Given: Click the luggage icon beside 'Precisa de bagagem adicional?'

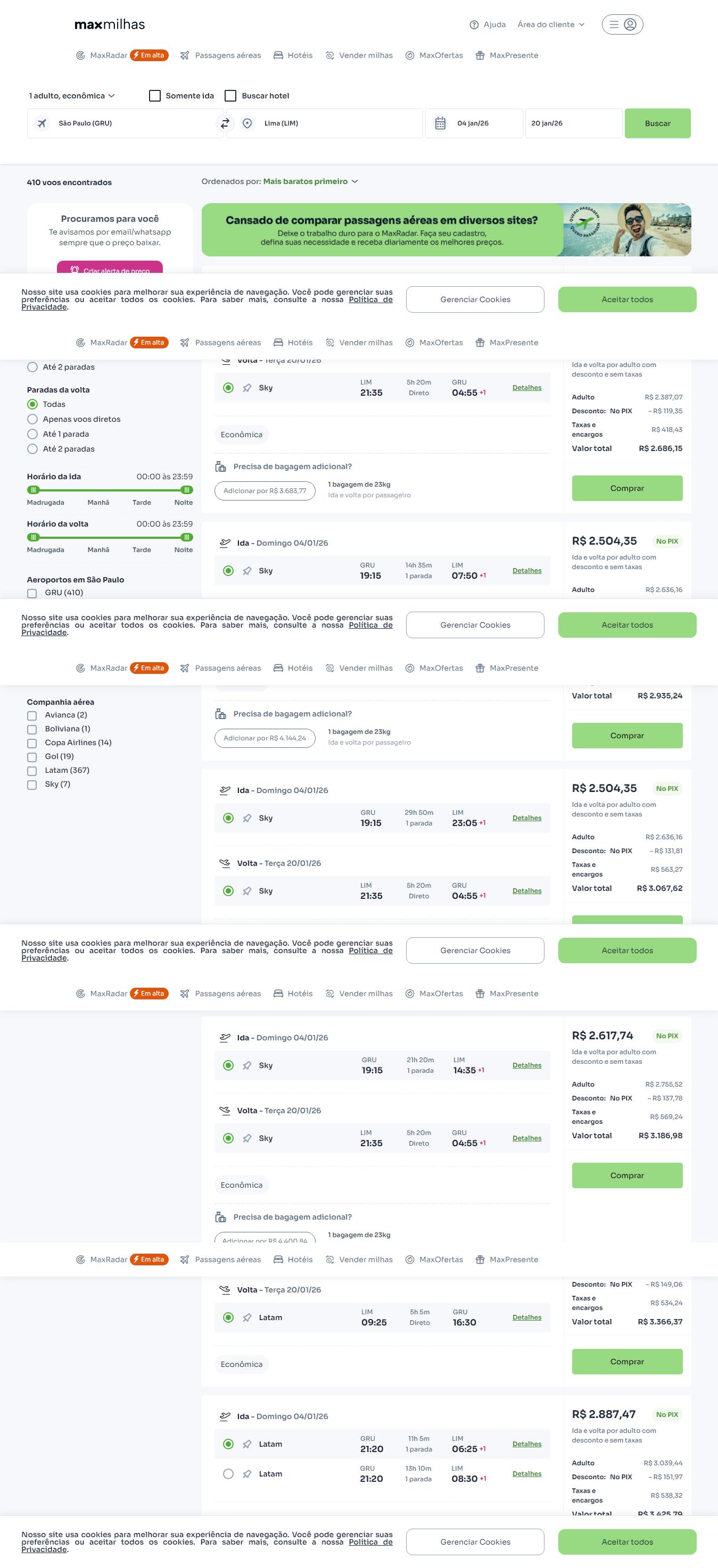Looking at the screenshot, I should click(220, 467).
